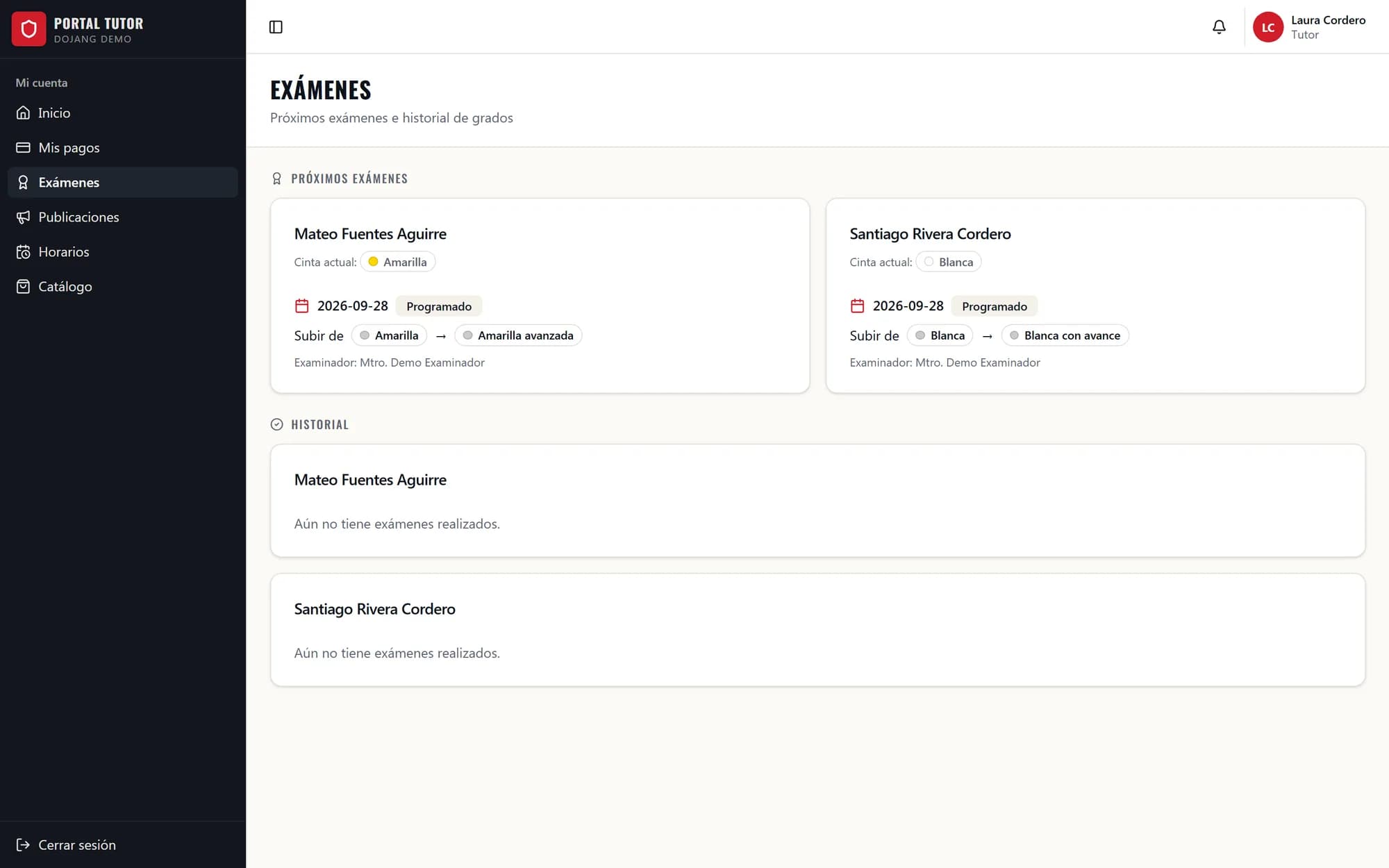The height and width of the screenshot is (868, 1389).
Task: Click the Exámenes page heading
Action: pyautogui.click(x=321, y=90)
